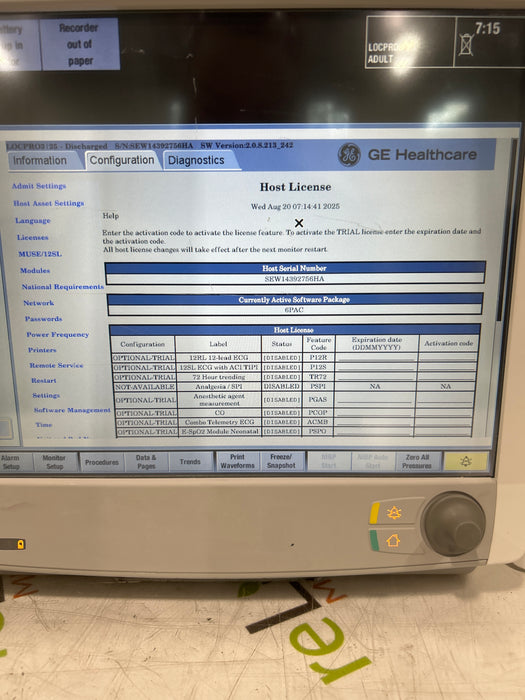This screenshot has height=700, width=525.
Task: Open the Modules page
Action: coord(35,271)
